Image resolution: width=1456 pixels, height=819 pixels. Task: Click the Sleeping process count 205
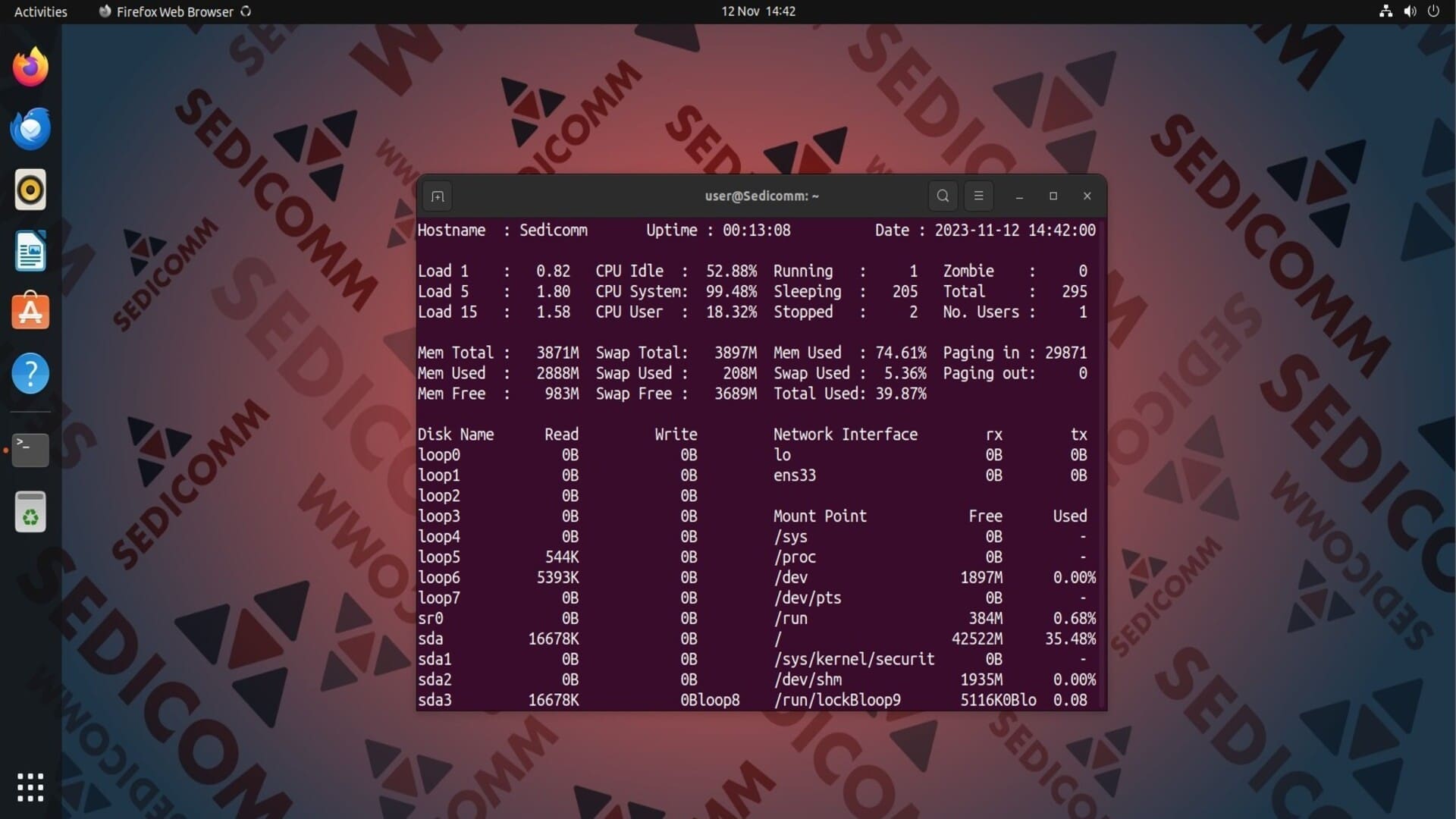click(905, 291)
